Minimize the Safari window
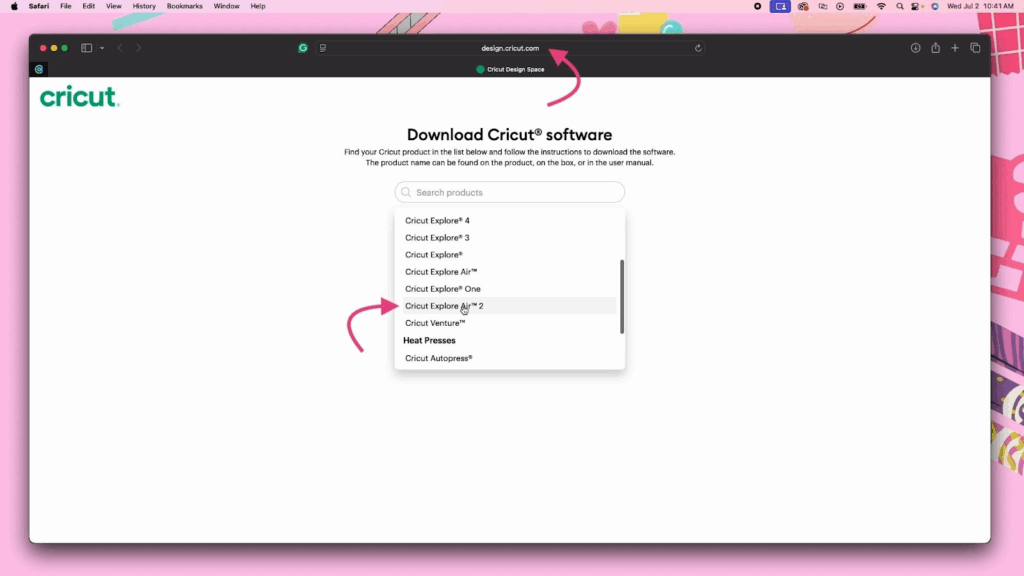Image resolution: width=1024 pixels, height=576 pixels. pos(54,48)
